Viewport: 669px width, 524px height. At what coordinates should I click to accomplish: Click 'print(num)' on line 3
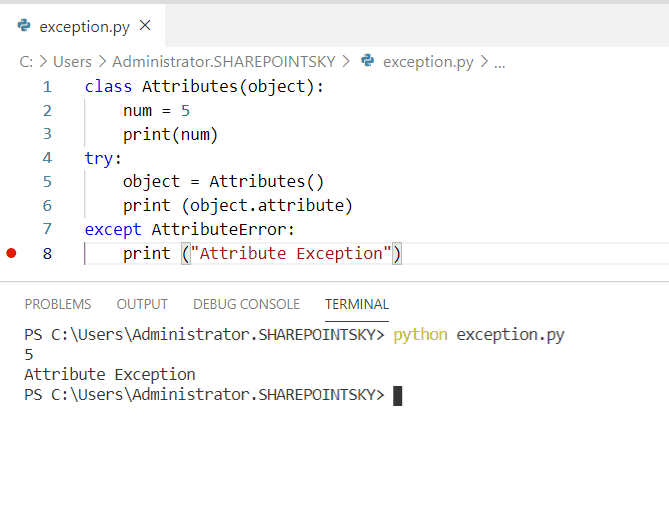click(171, 135)
